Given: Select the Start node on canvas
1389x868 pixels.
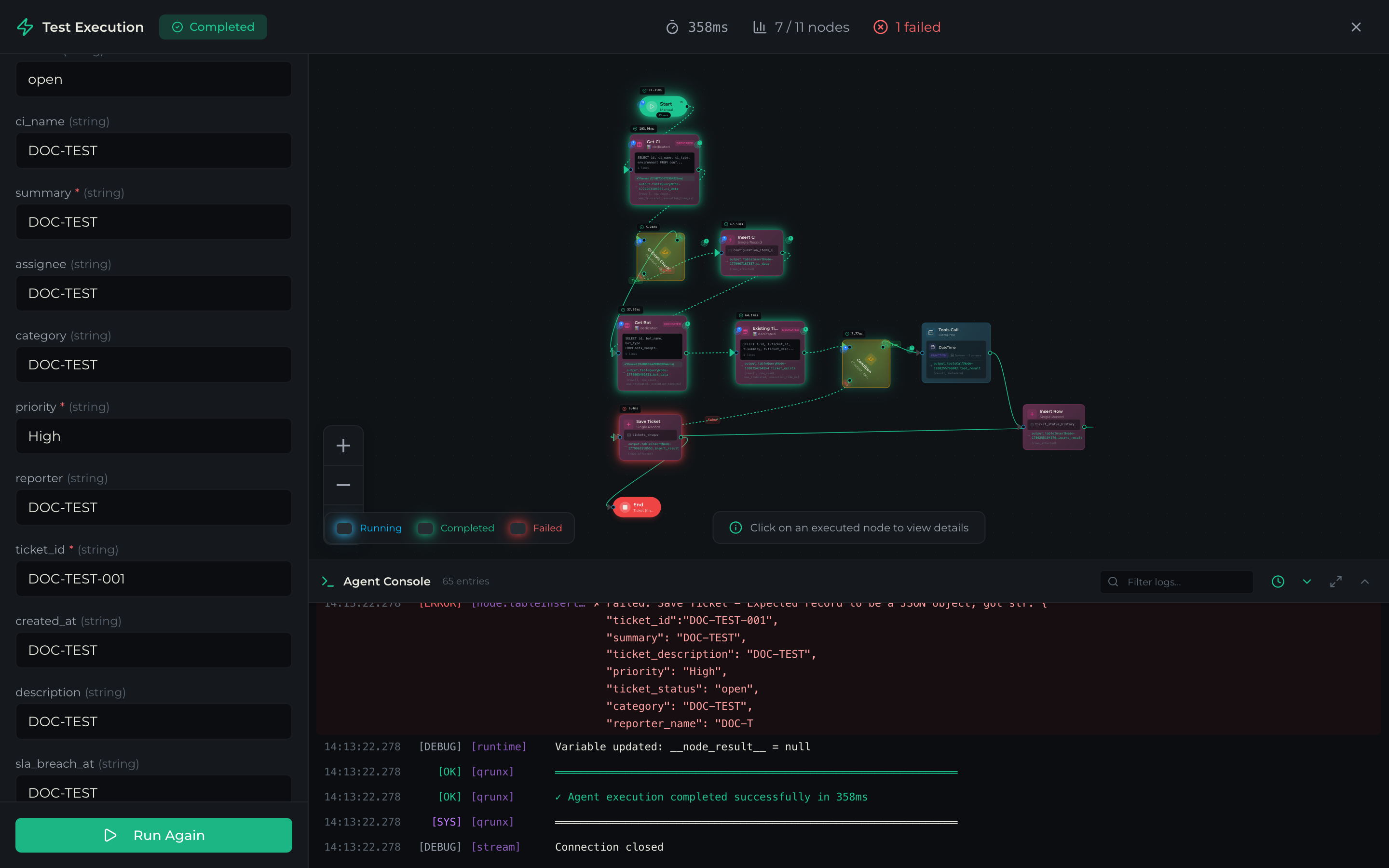Looking at the screenshot, I should tap(664, 106).
